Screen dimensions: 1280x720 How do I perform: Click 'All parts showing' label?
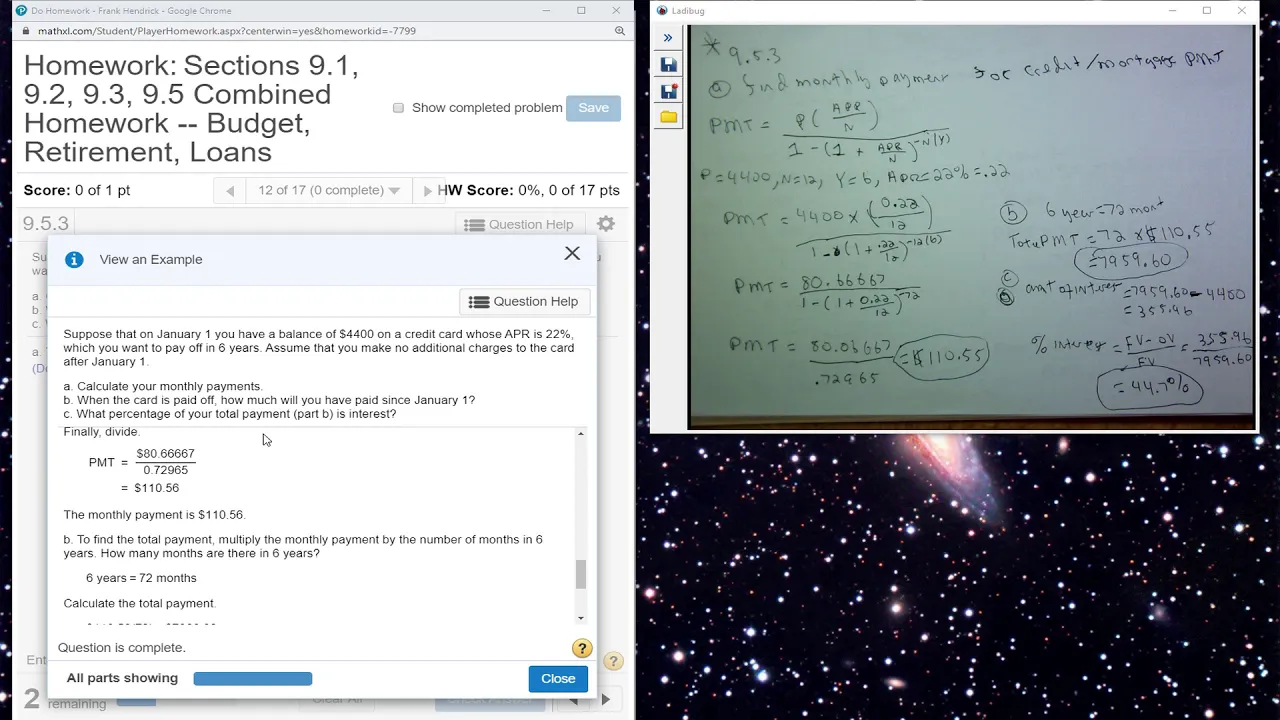pos(122,678)
